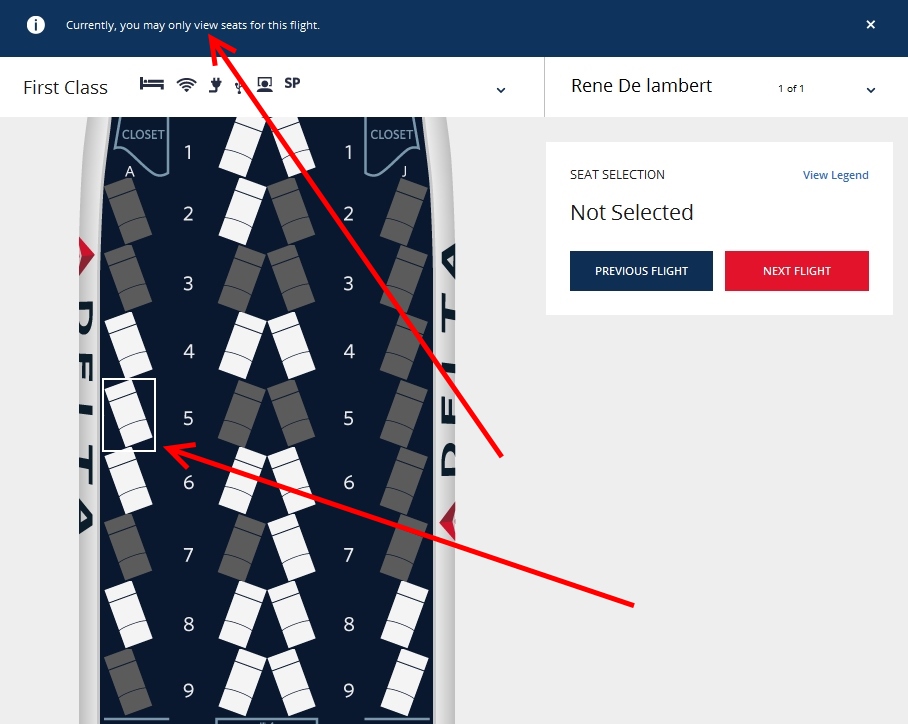Image resolution: width=908 pixels, height=724 pixels.
Task: Go to the Previous Flight
Action: click(x=641, y=271)
